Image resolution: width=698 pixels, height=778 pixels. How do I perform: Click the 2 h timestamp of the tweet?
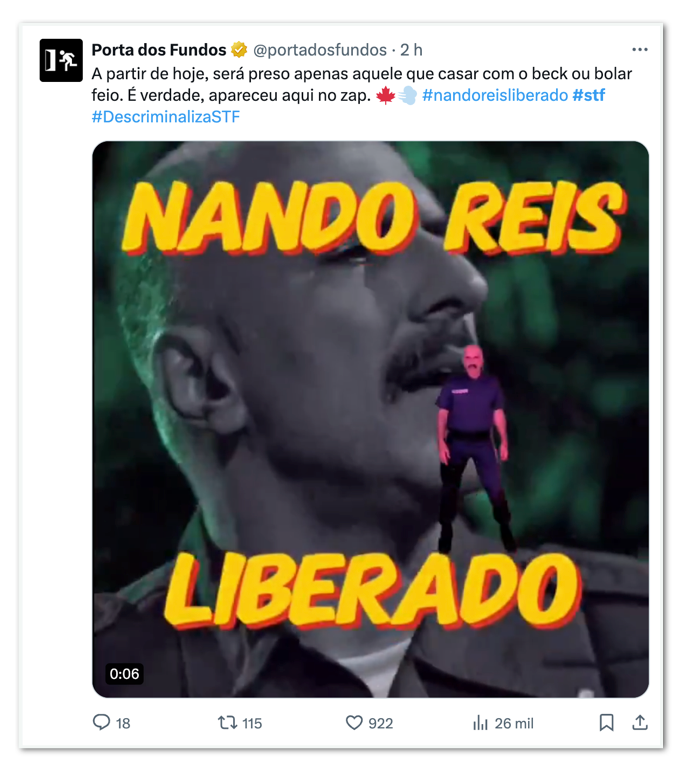pos(411,50)
